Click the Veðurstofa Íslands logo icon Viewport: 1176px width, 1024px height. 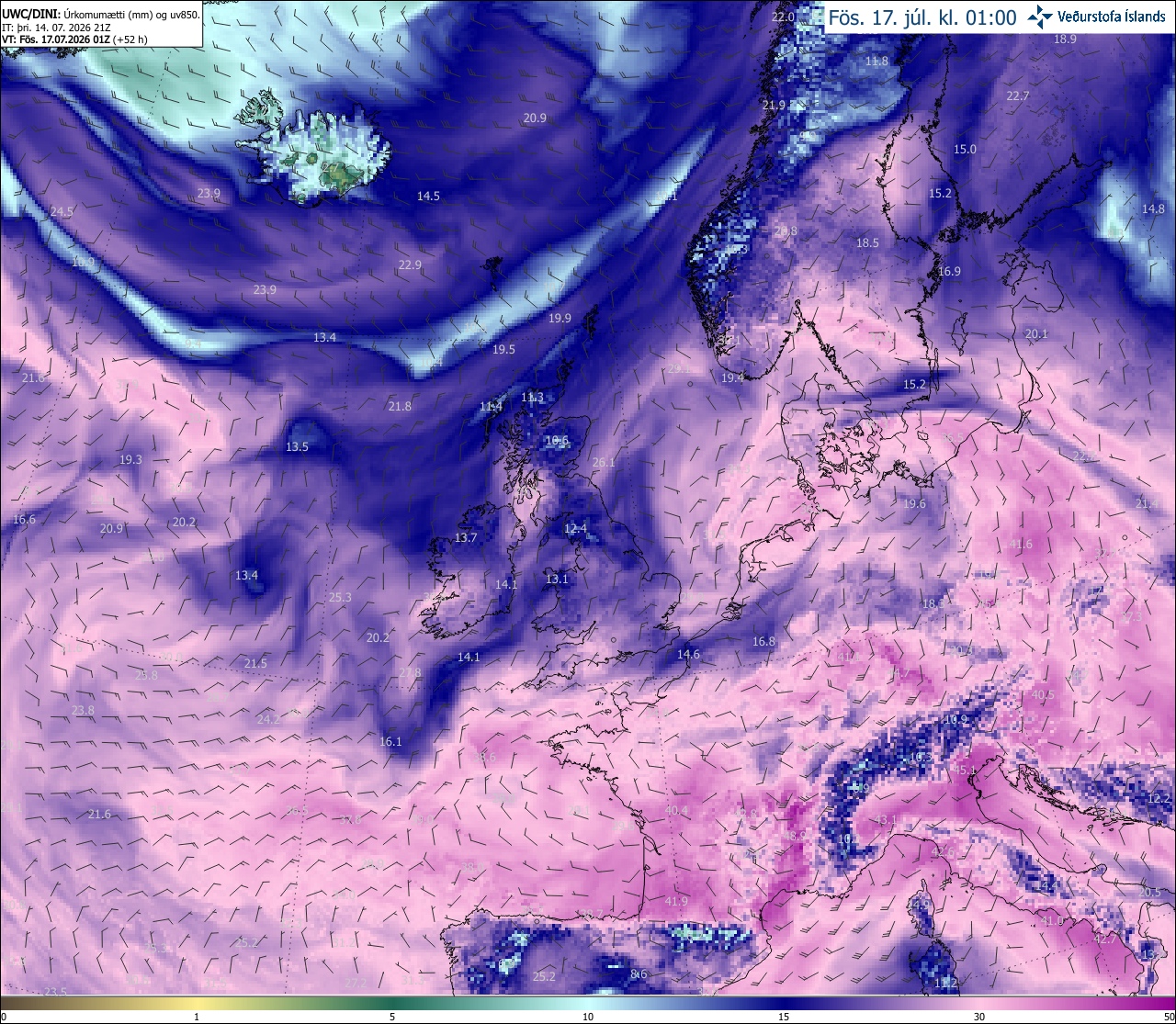(1040, 16)
